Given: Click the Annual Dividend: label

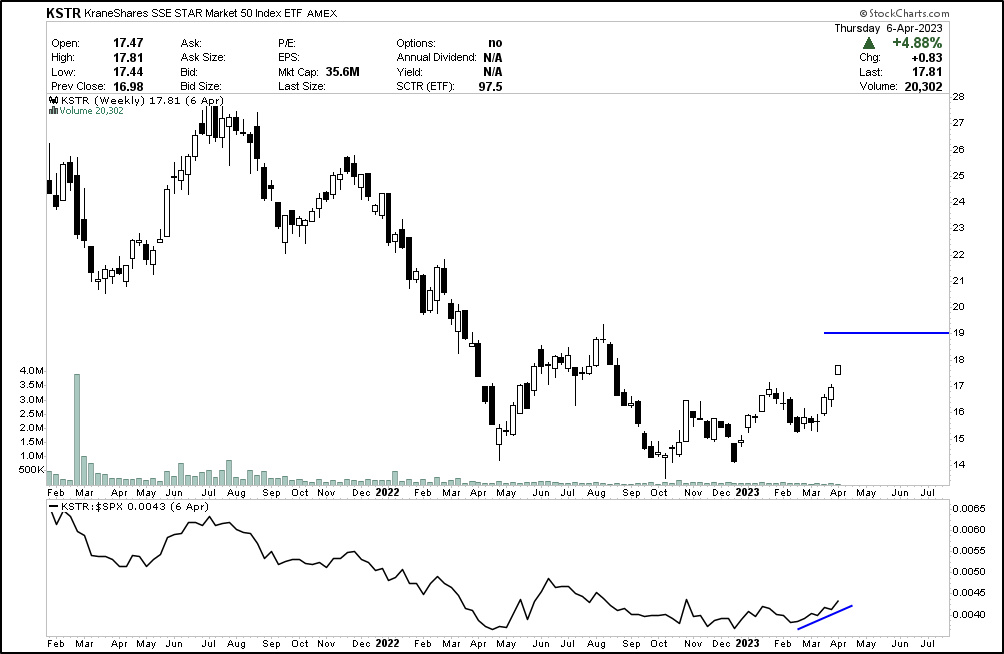Looking at the screenshot, I should pyautogui.click(x=437, y=57).
